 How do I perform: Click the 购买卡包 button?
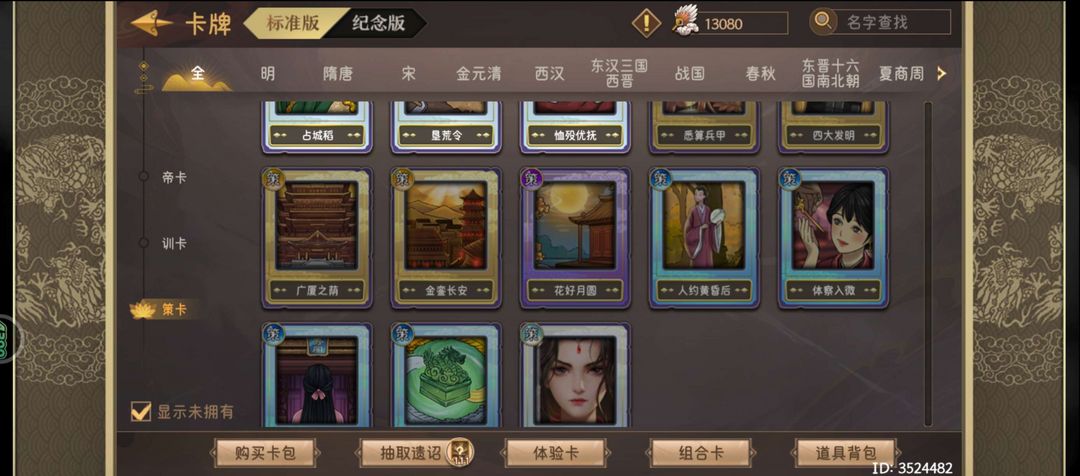click(265, 453)
